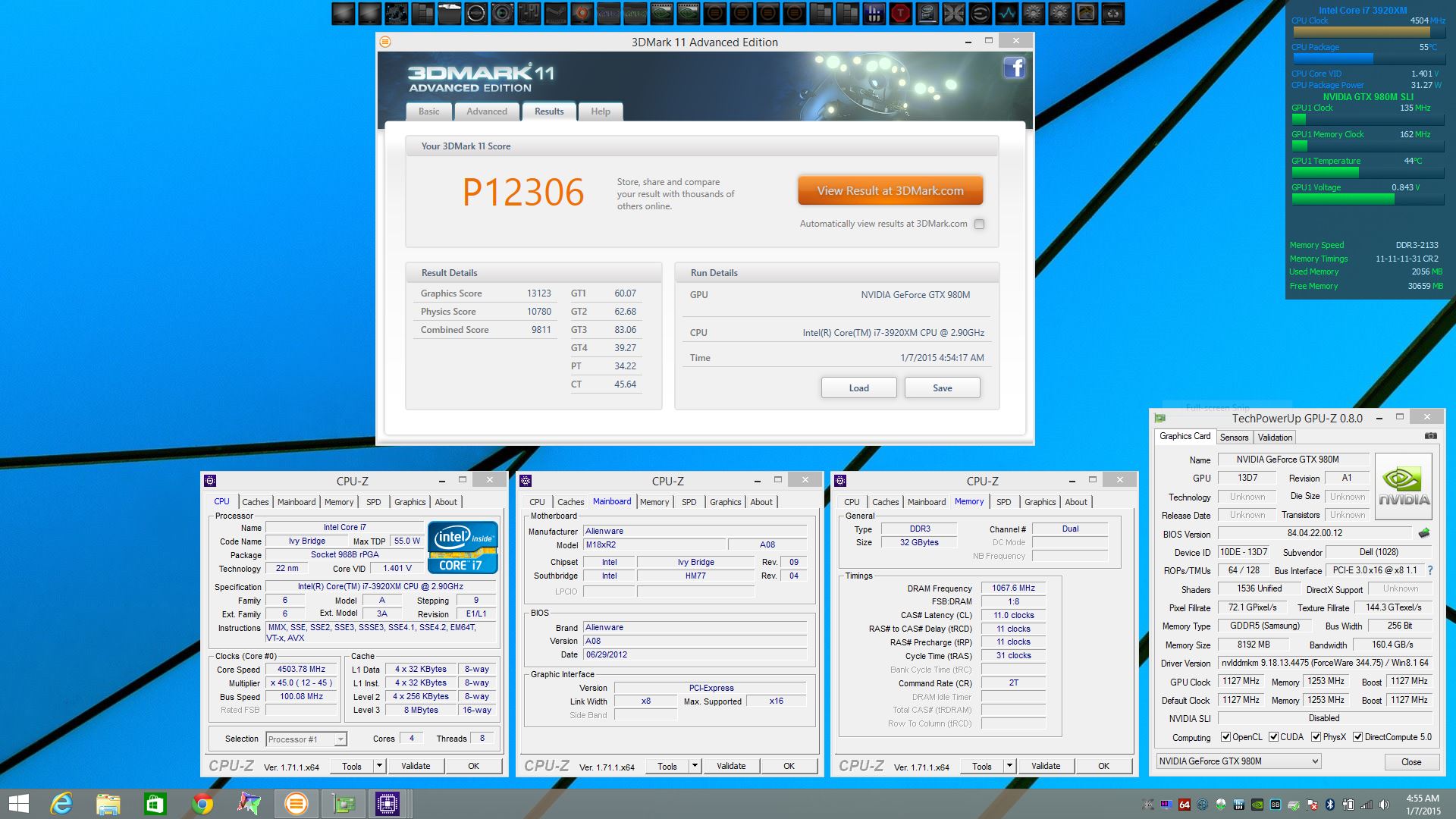Viewport: 1456px width, 819px height.
Task: Open the NVIDIA GeForce GTX 980M dropdown in GPU-Z
Action: 1238,761
